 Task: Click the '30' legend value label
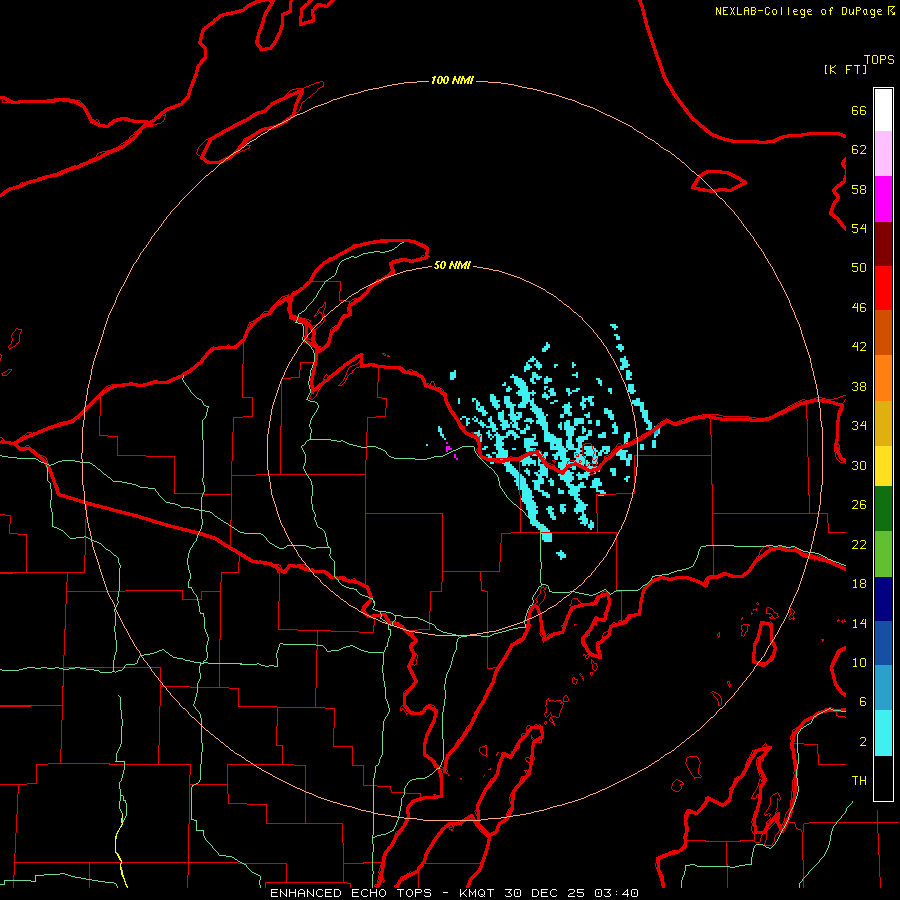pyautogui.click(x=859, y=465)
